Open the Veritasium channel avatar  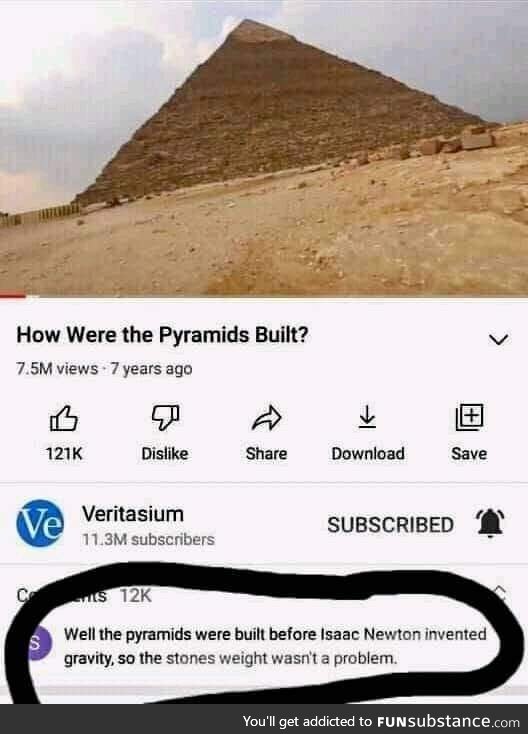pos(40,523)
